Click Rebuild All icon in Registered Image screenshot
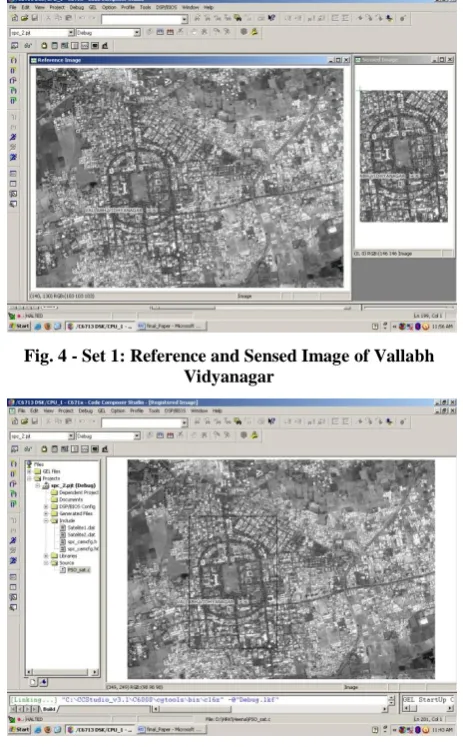Screen dimensions: 463x747 170,435
